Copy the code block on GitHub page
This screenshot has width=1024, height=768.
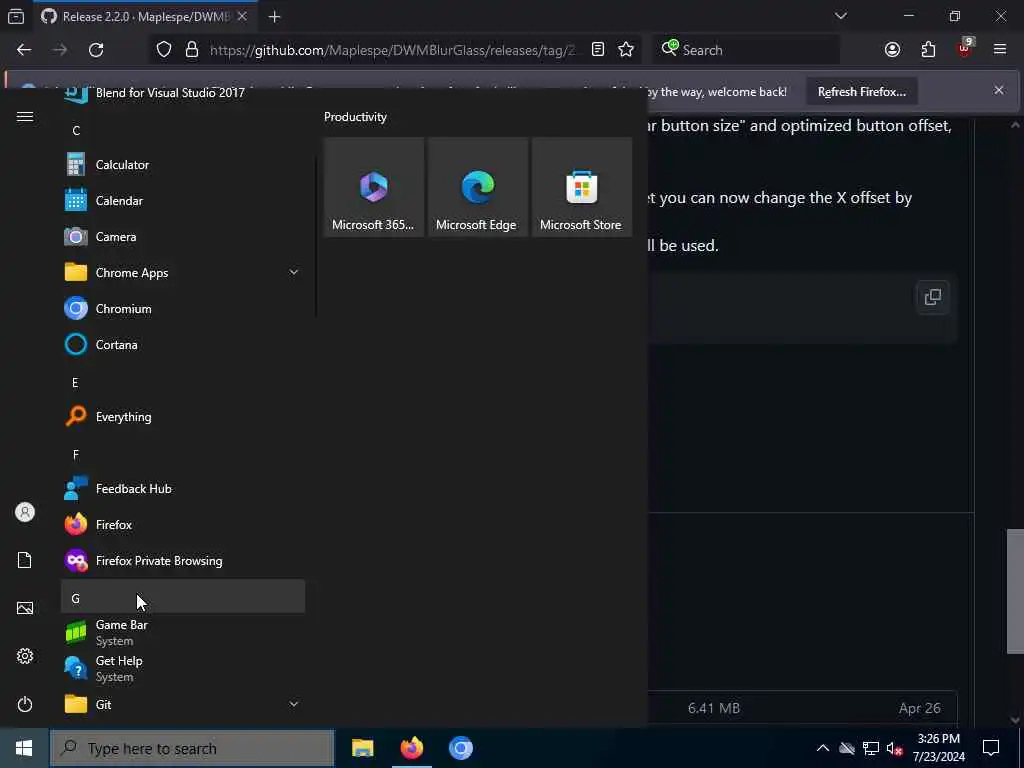click(933, 297)
